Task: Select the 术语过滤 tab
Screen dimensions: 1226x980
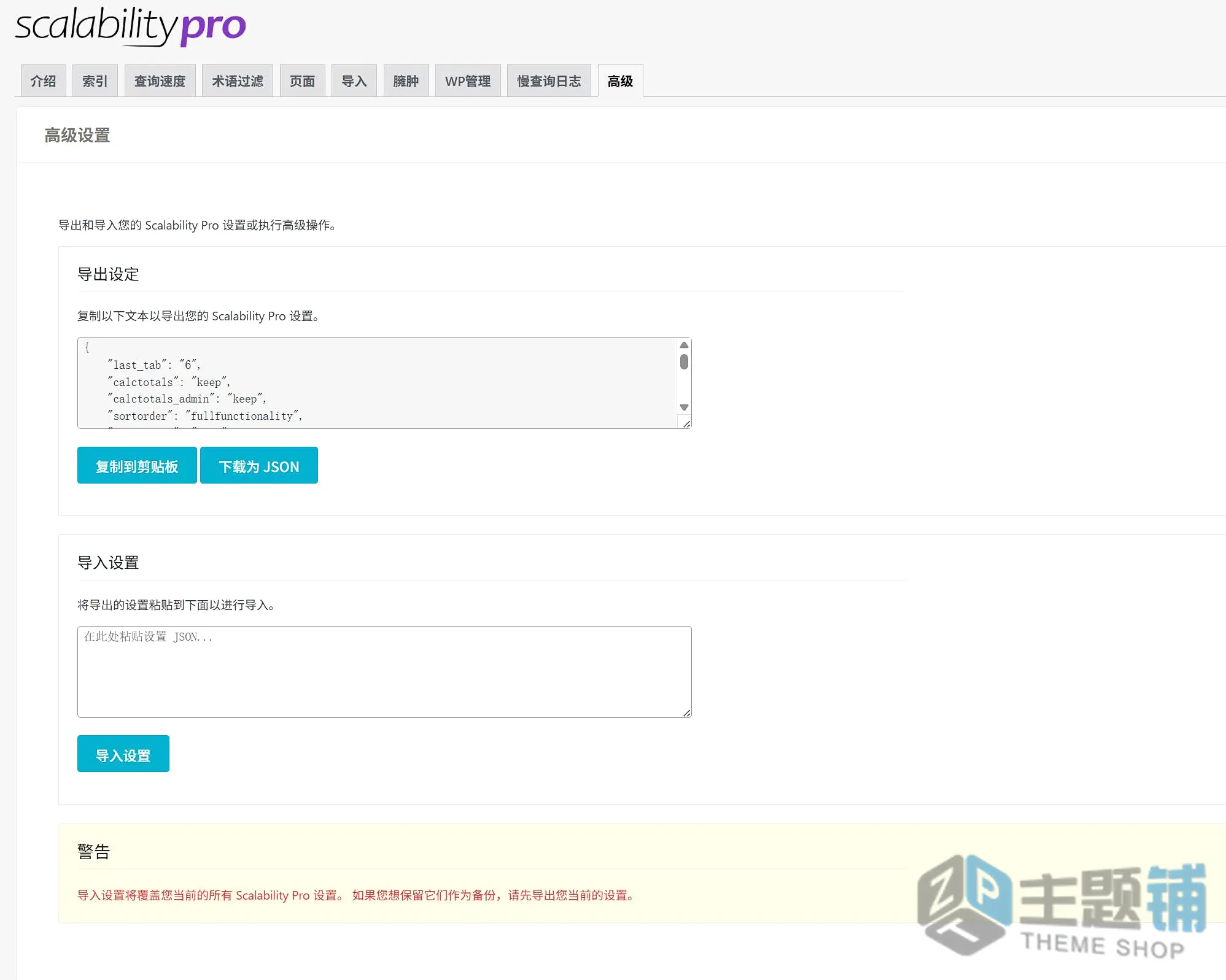Action: point(238,81)
